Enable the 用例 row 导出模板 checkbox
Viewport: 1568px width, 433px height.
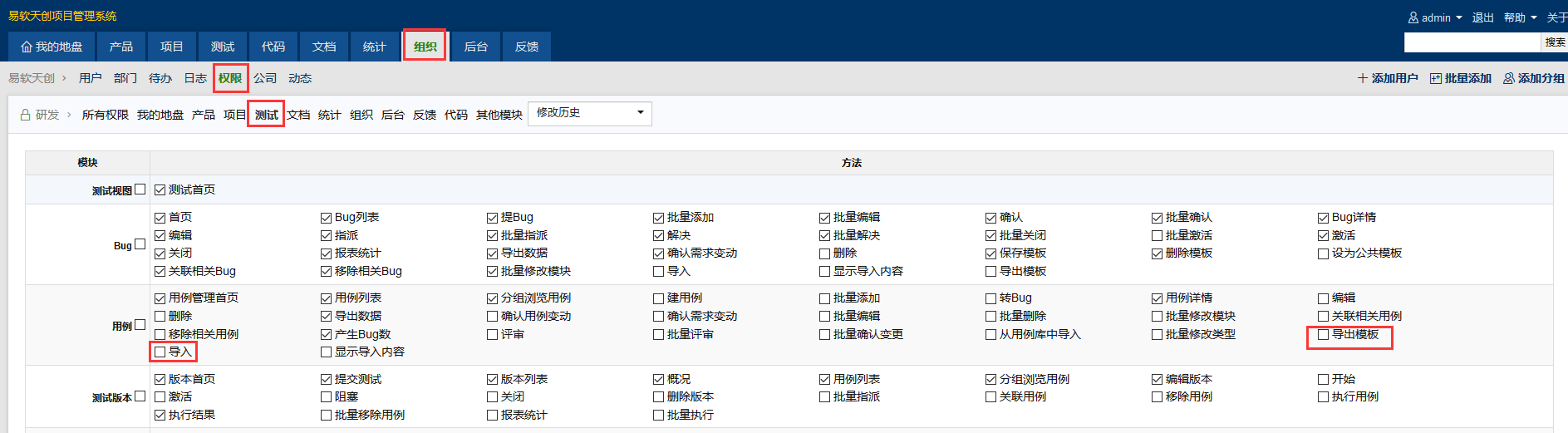click(x=1323, y=334)
